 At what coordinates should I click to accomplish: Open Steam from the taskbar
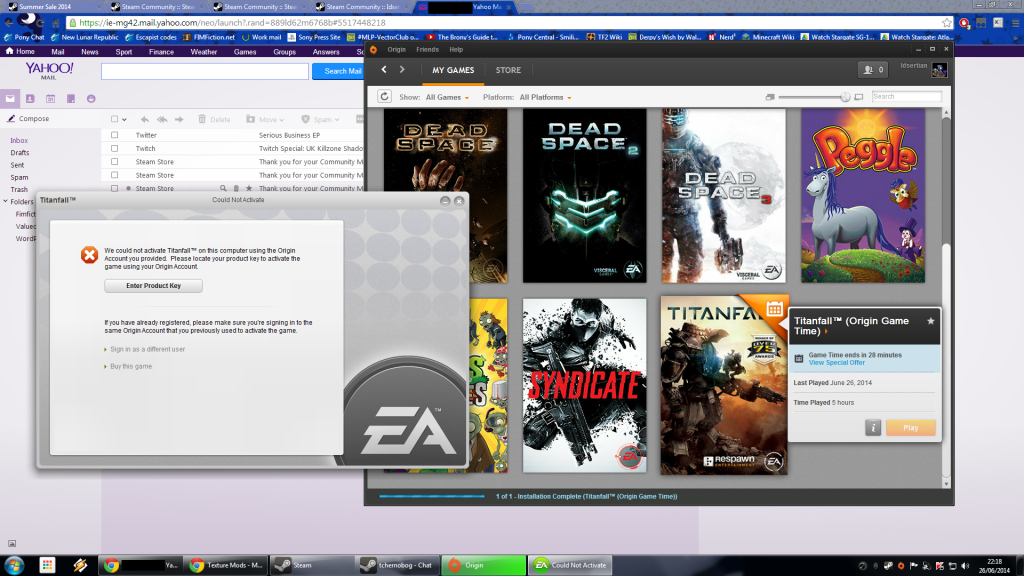312,565
